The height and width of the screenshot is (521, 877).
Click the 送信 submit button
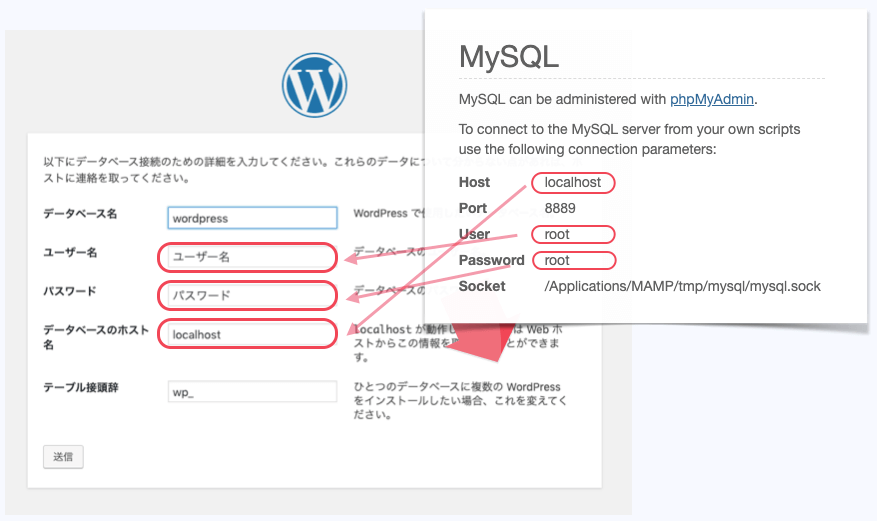point(63,457)
